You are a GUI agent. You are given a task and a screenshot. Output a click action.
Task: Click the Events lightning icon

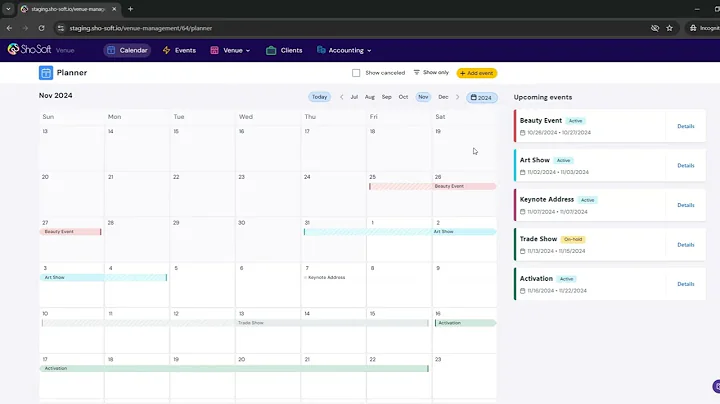coord(166,50)
